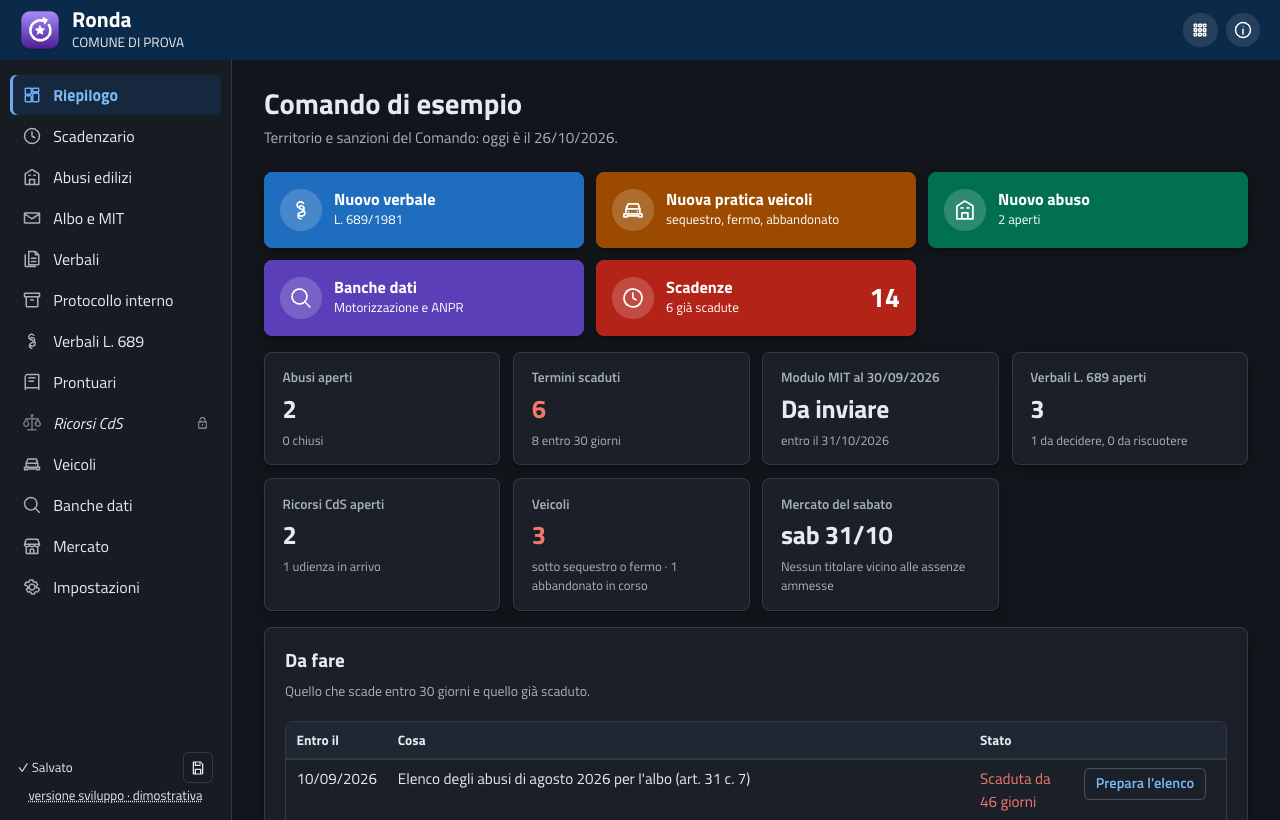Click the Mercato stall icon in sidebar

point(32,546)
